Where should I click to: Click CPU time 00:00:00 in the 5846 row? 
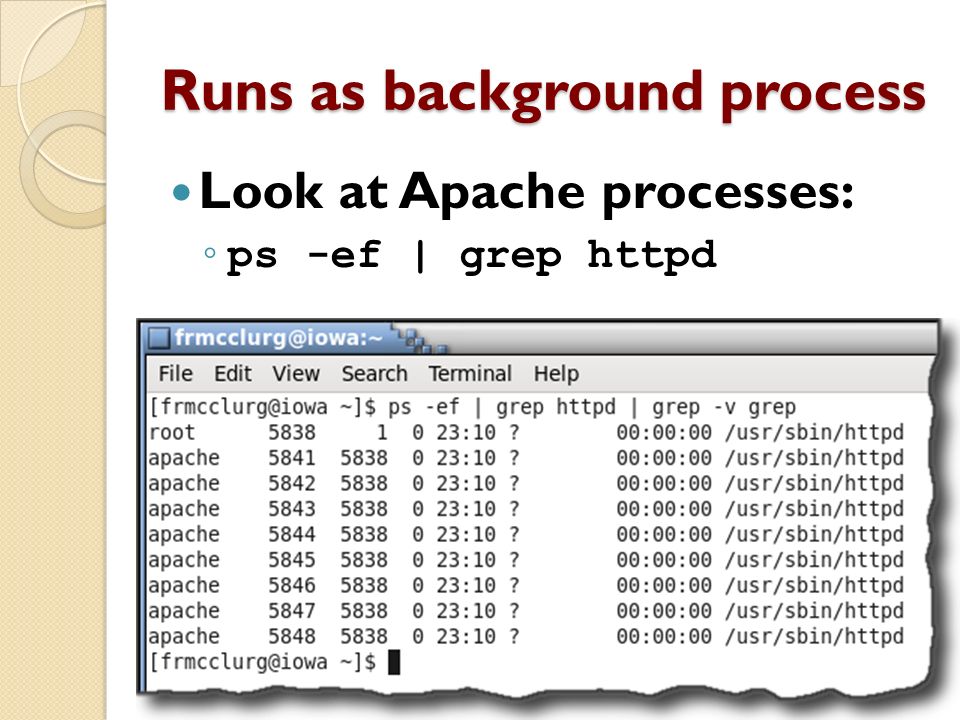click(x=664, y=586)
